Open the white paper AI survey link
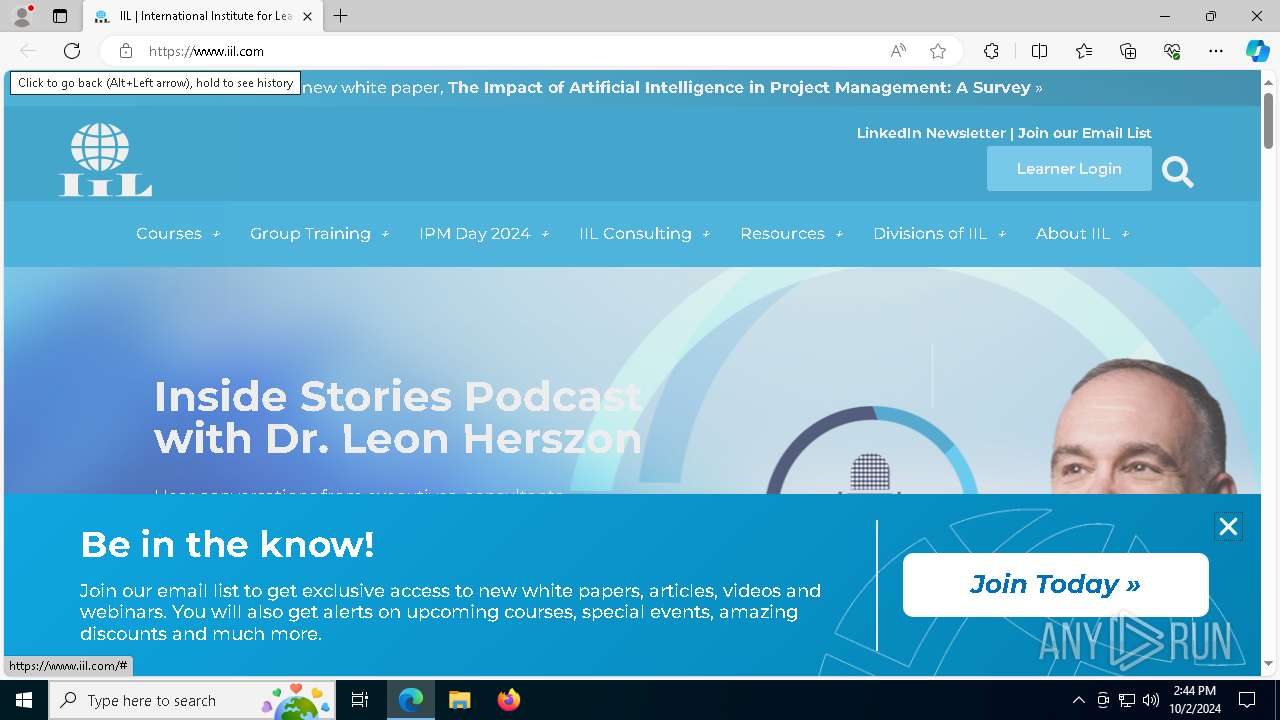 [739, 87]
